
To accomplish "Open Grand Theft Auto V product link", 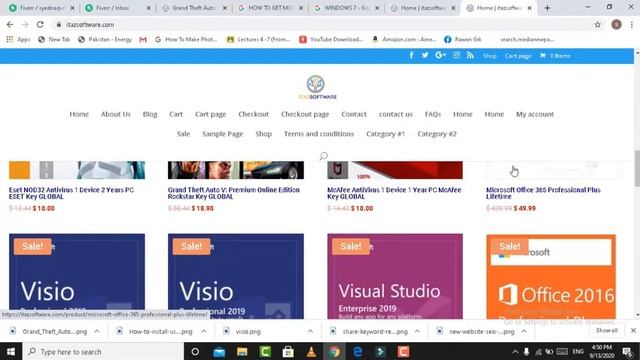I will pyautogui.click(x=233, y=193).
